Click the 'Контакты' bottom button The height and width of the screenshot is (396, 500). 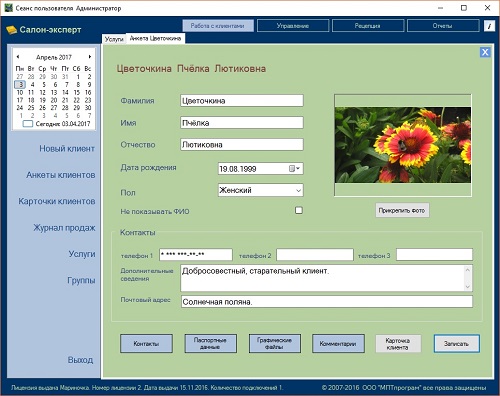pos(146,344)
